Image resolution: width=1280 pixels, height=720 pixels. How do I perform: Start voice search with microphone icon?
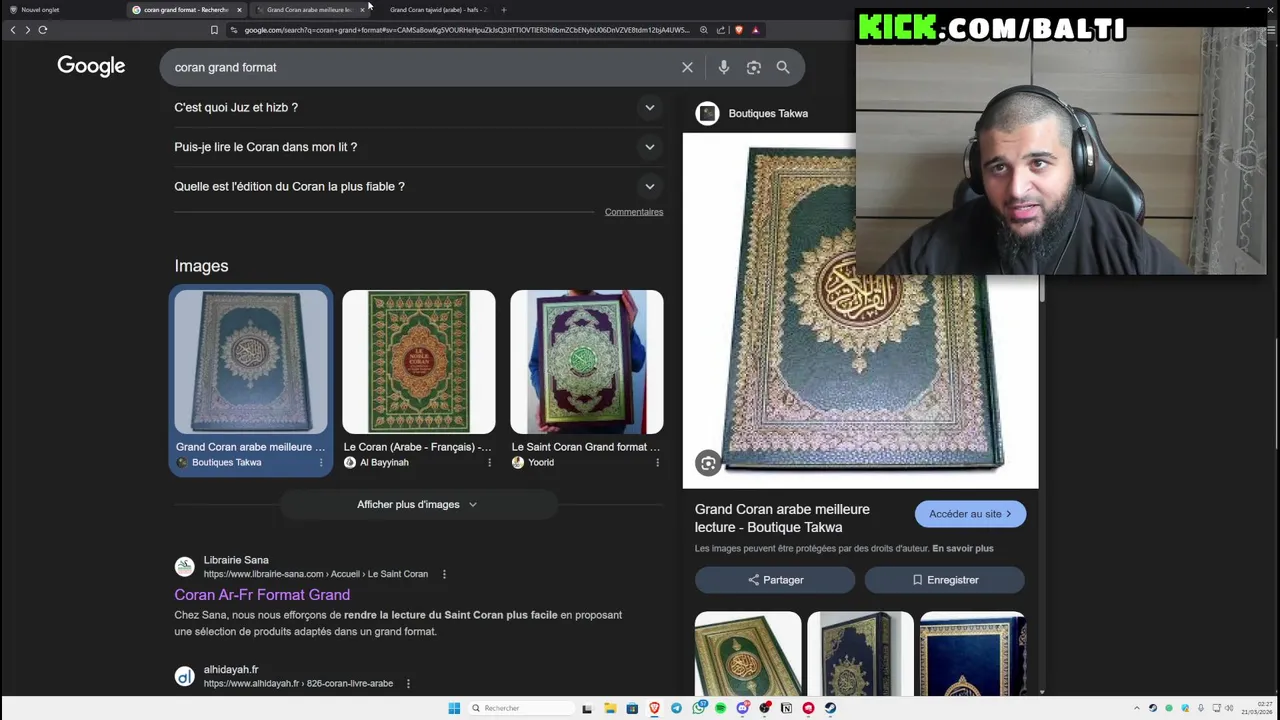(723, 67)
